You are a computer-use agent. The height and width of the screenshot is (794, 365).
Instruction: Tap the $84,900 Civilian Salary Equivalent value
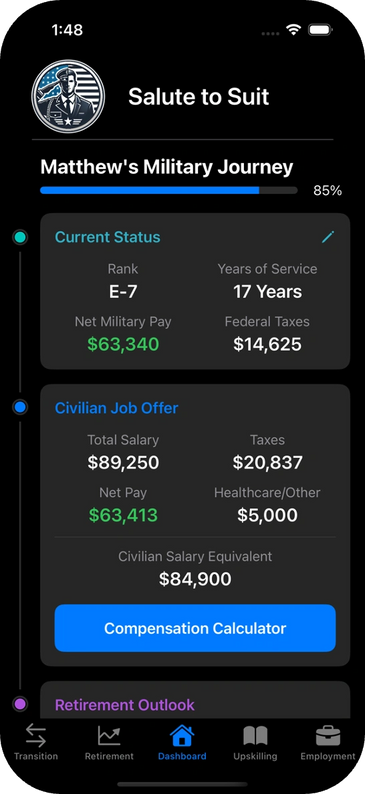click(195, 579)
